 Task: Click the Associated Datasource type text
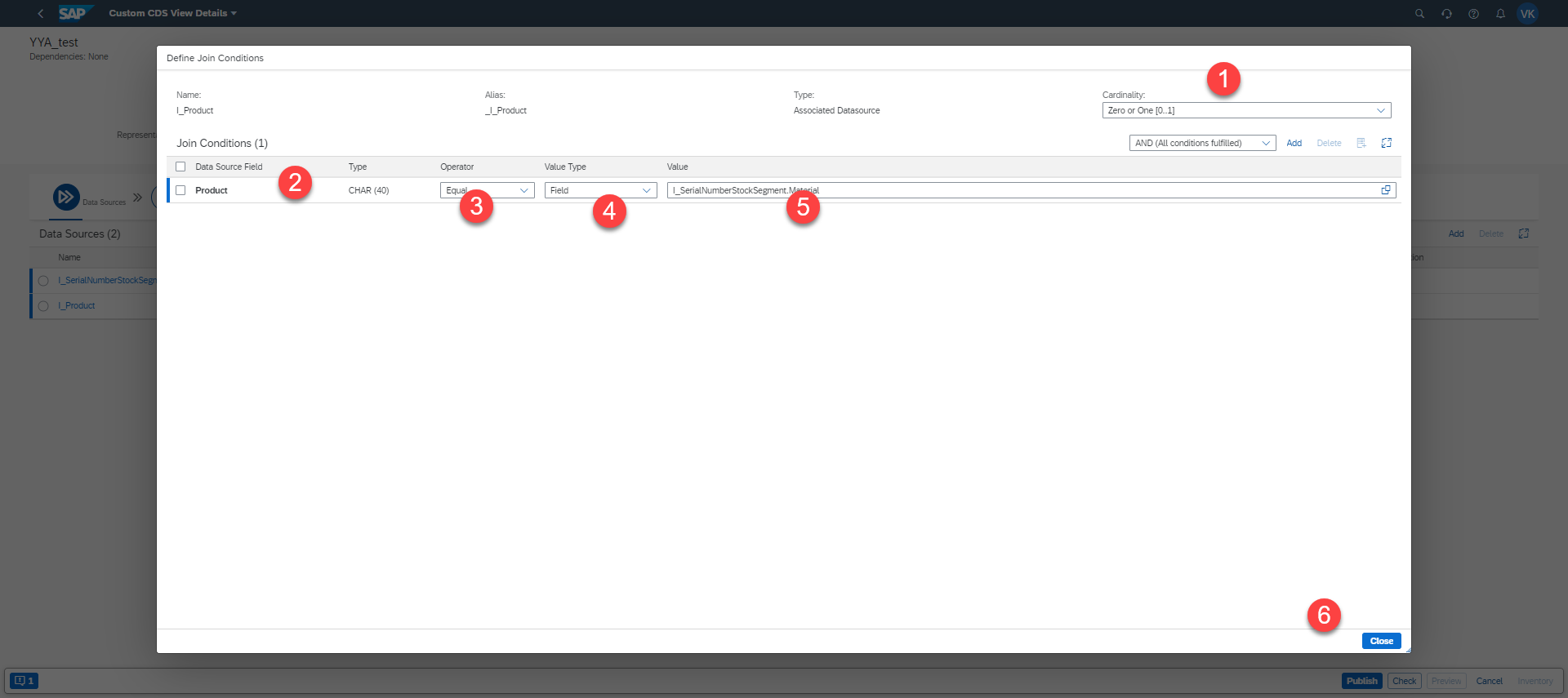pos(836,110)
